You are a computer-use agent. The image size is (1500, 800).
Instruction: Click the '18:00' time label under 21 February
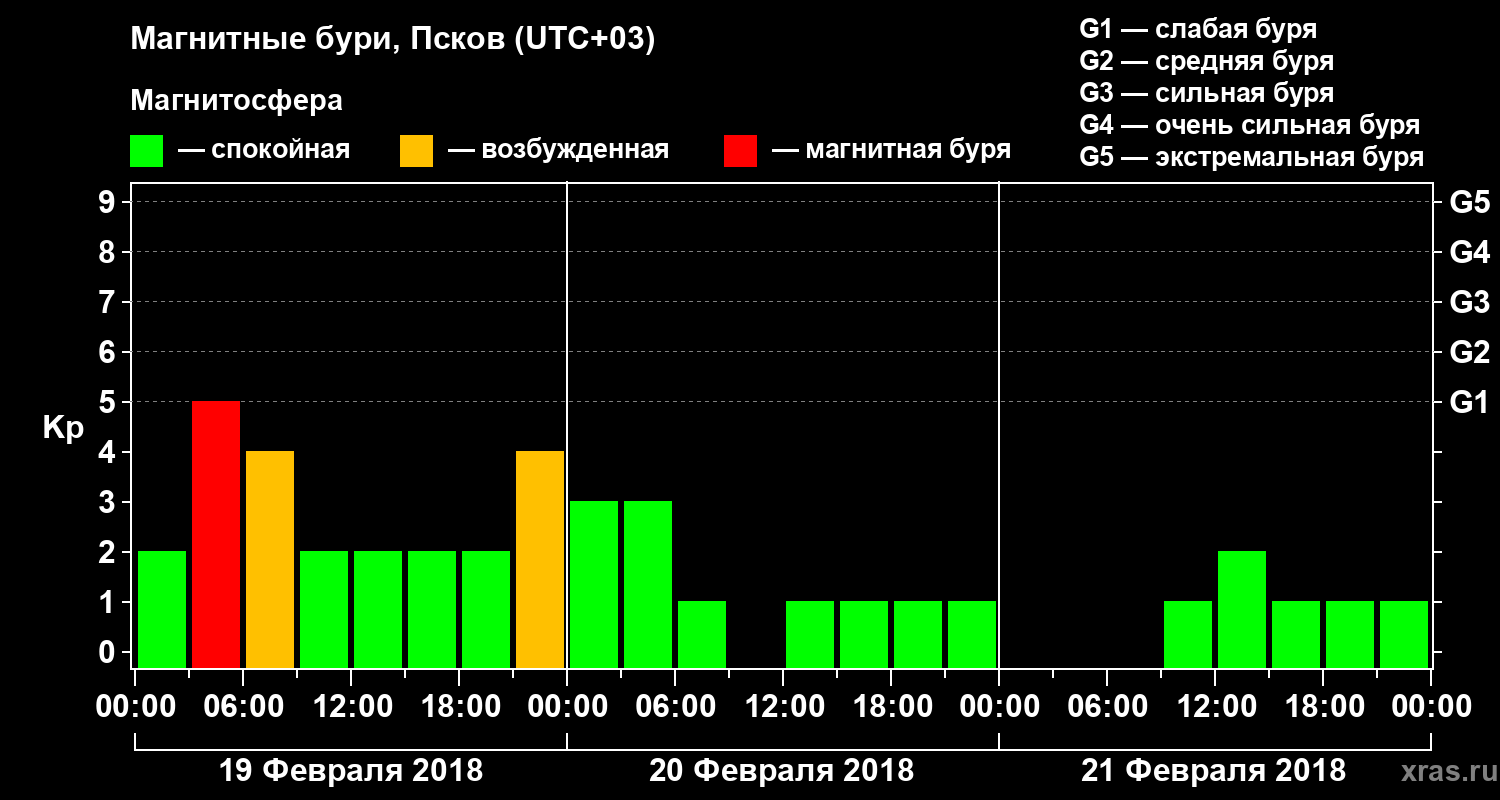click(x=1323, y=707)
